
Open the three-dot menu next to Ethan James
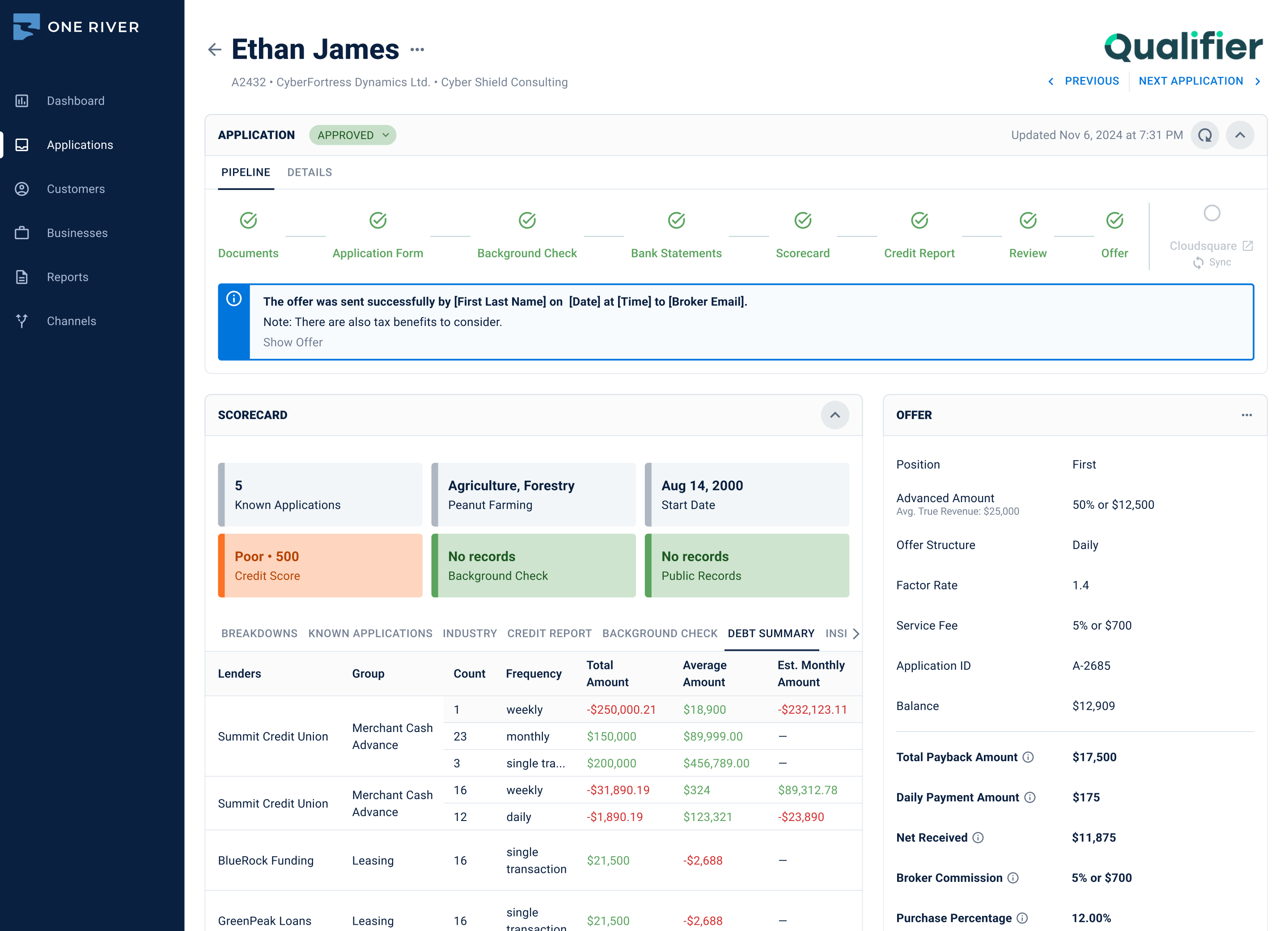[x=417, y=50]
